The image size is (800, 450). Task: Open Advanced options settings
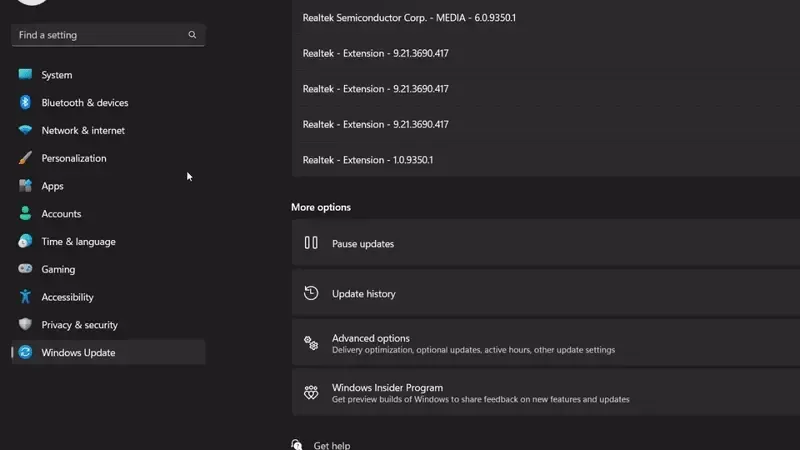coord(370,339)
